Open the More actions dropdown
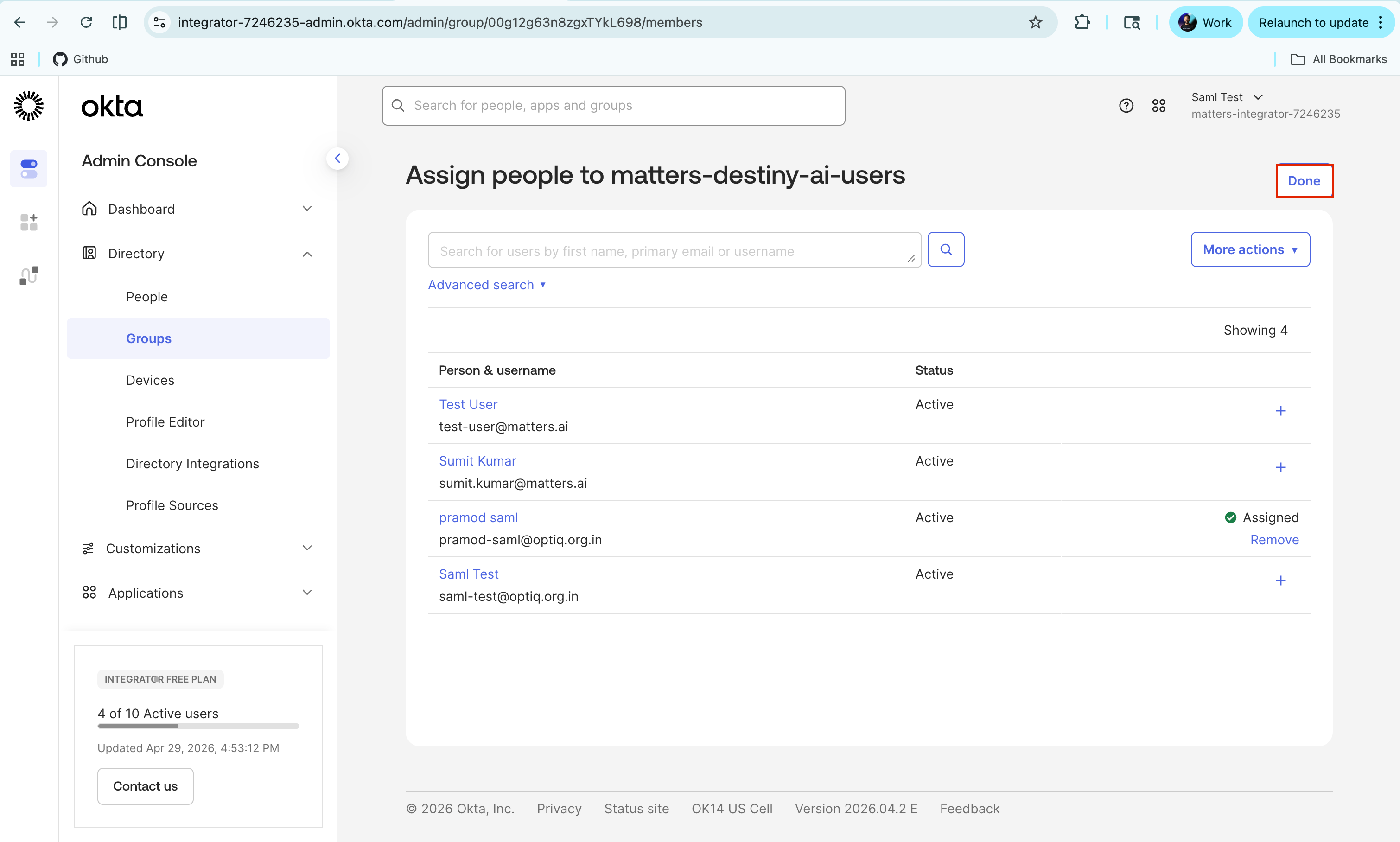Screen dimensions: 1400x842 [1250, 249]
